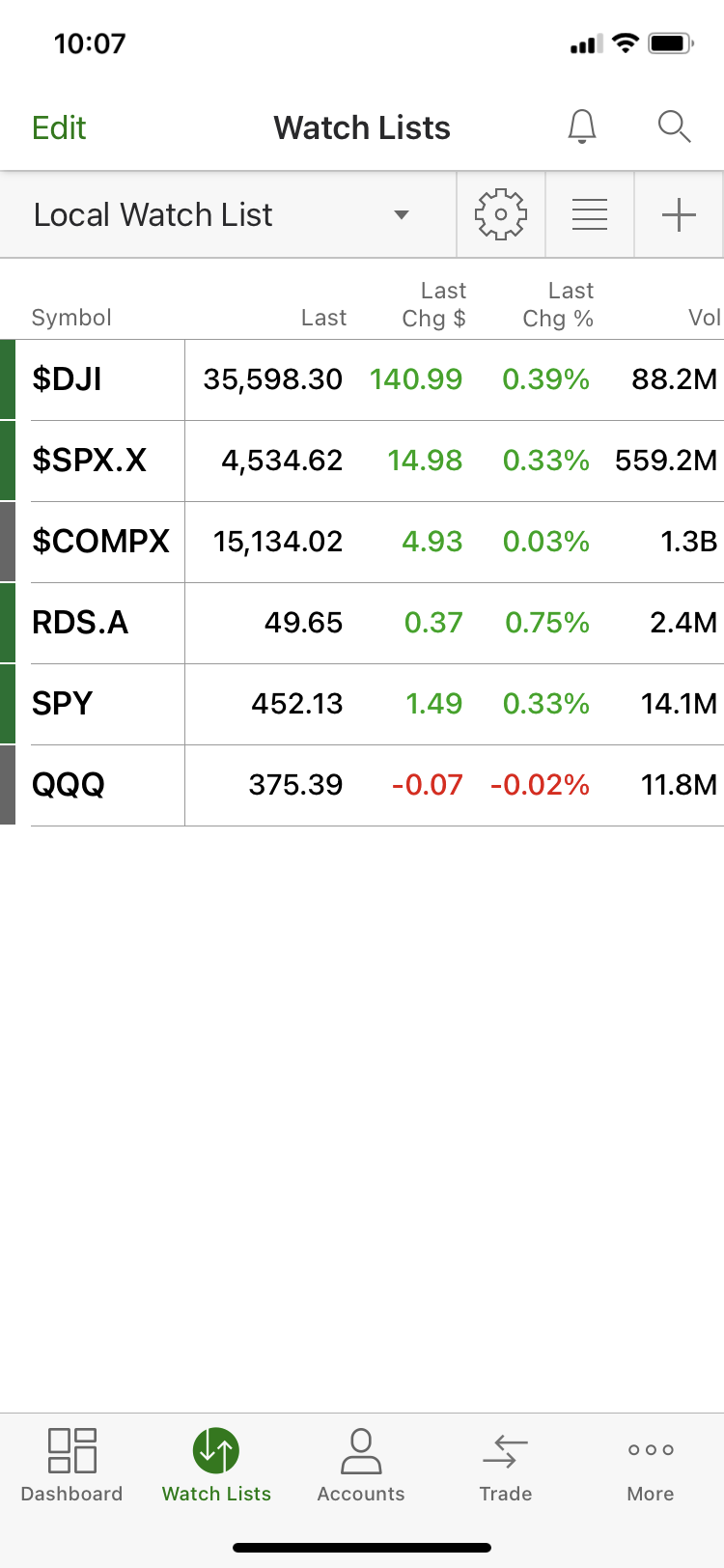
Task: Tap the list view lines icon
Action: tap(589, 214)
